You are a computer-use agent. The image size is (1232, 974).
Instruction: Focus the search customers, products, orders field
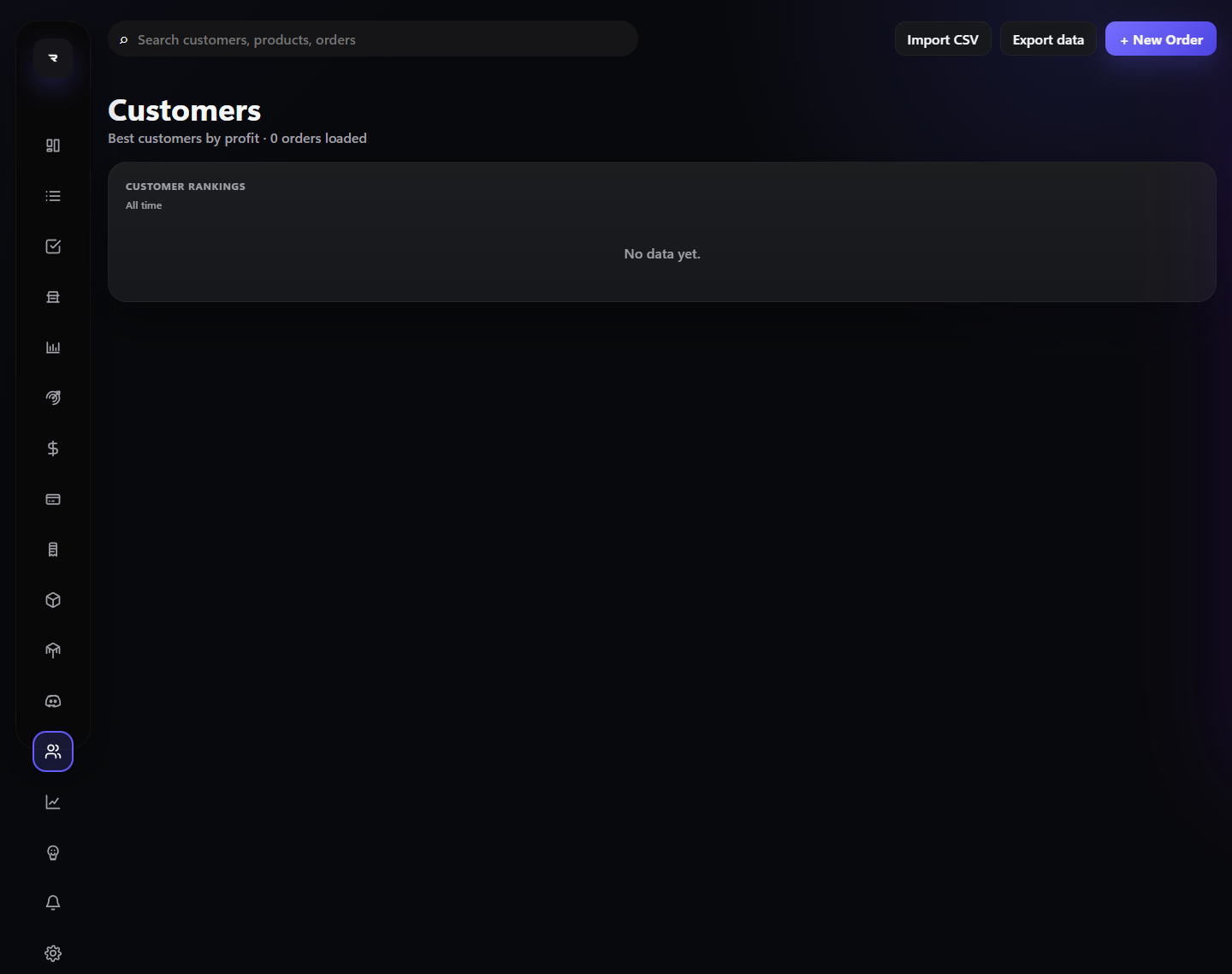373,39
